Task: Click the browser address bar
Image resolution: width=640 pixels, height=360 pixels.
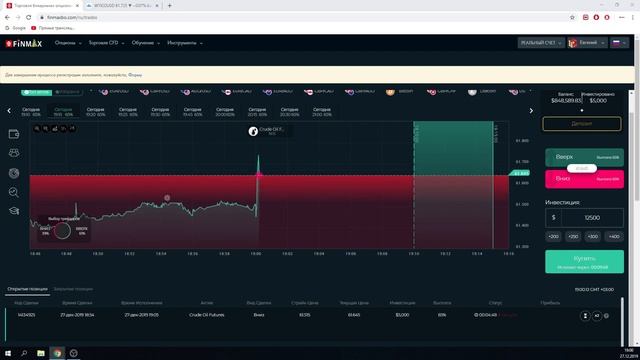Action: coord(302,18)
